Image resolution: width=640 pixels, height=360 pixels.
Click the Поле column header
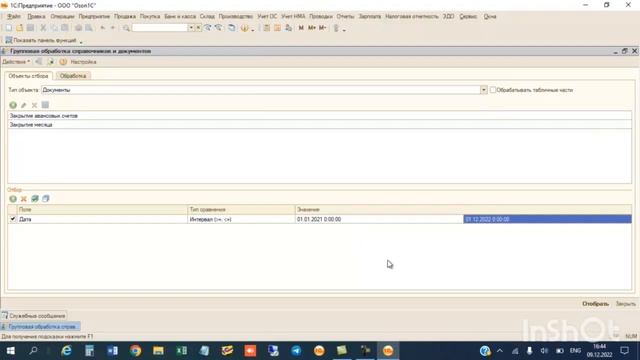(x=102, y=209)
